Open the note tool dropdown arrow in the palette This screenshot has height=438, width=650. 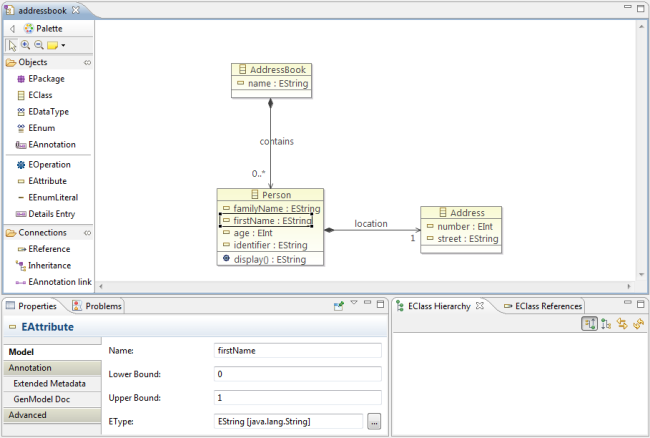click(63, 45)
